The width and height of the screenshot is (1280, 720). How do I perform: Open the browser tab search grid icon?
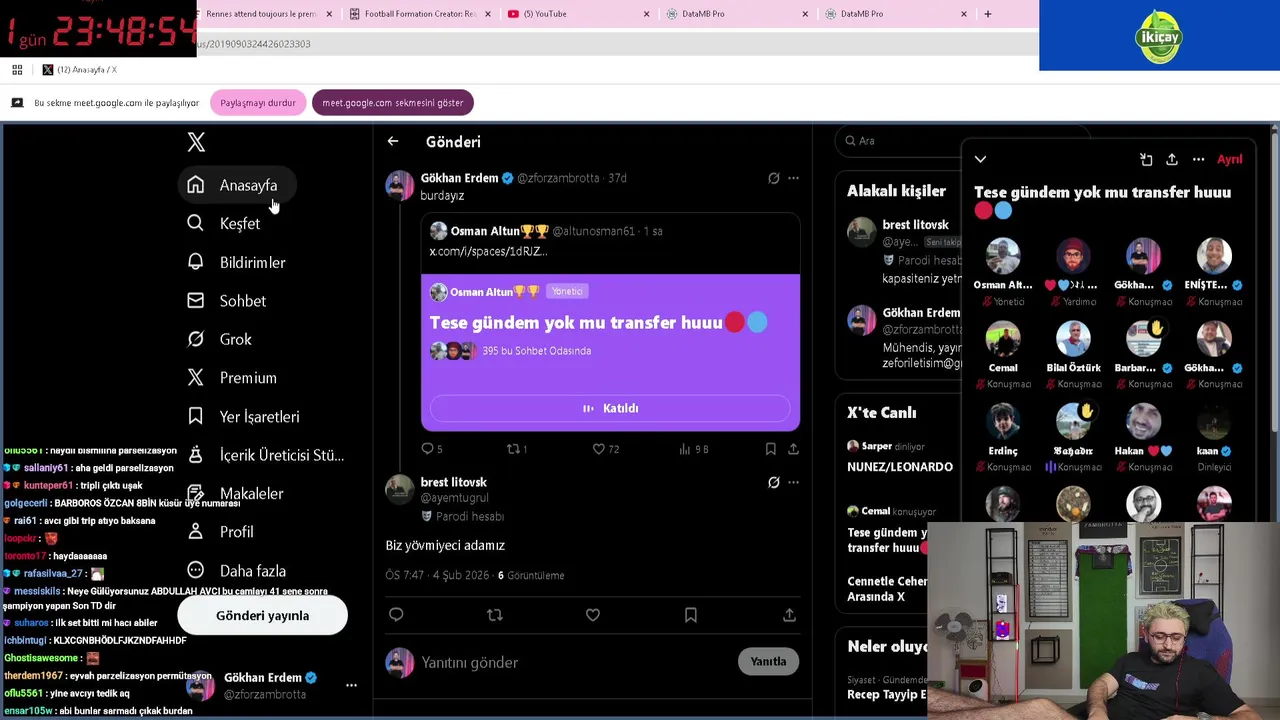(17, 70)
